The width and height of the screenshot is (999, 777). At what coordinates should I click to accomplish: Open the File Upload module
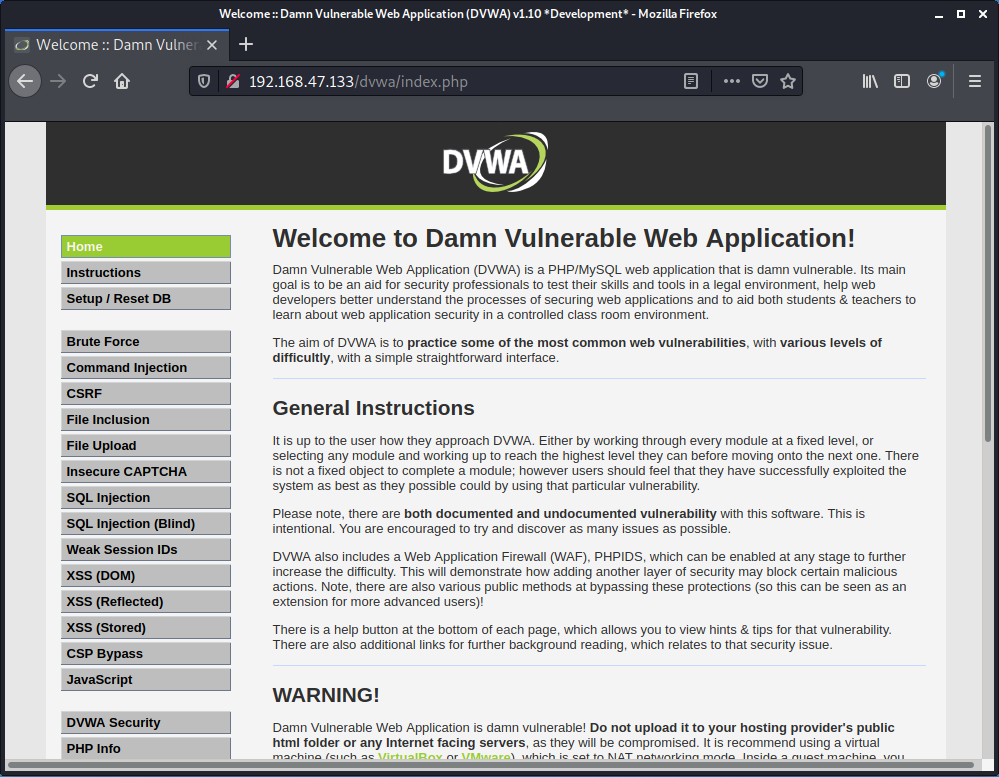coord(146,446)
